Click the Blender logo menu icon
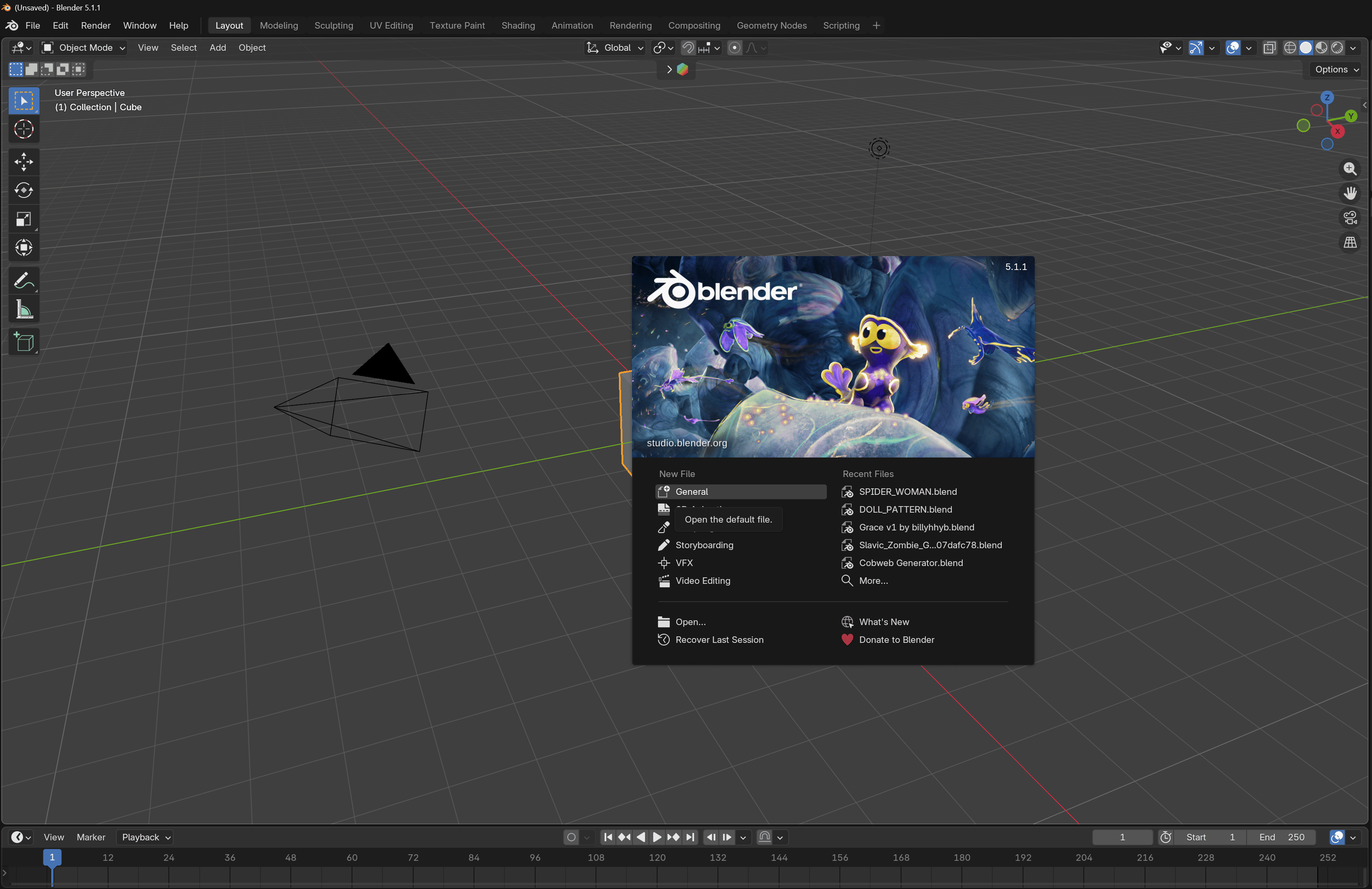Viewport: 1372px width, 889px height. (x=12, y=25)
